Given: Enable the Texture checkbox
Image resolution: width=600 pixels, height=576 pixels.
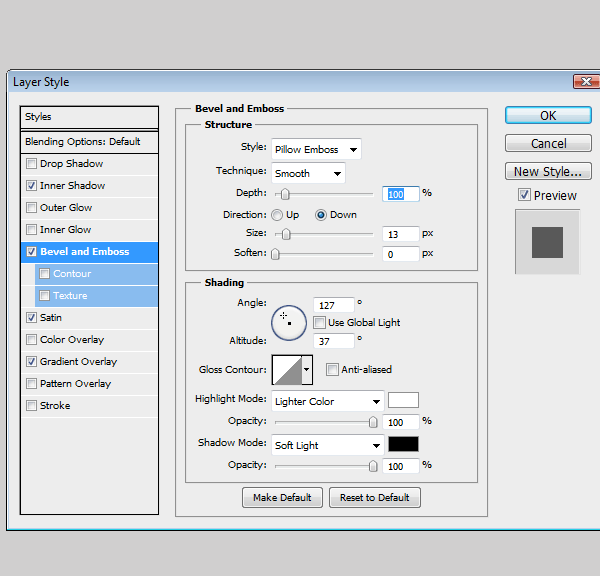Looking at the screenshot, I should tap(44, 296).
